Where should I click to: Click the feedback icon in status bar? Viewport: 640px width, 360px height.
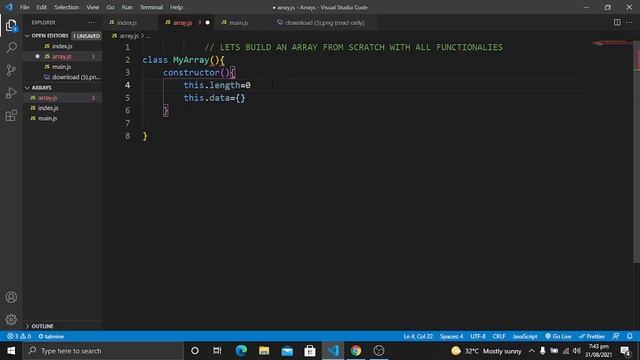click(x=616, y=336)
